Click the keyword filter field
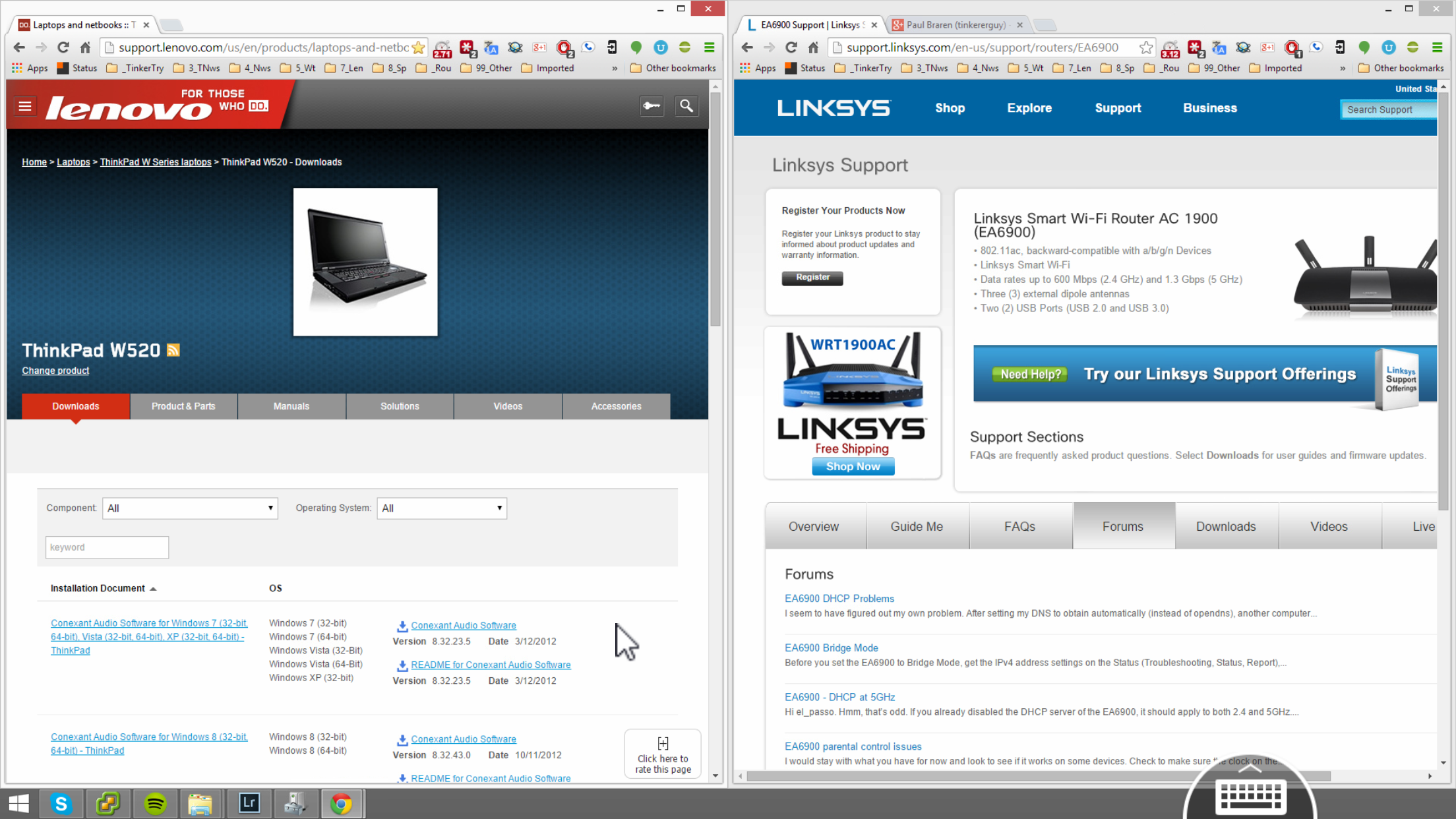This screenshot has height=819, width=1456. coord(107,547)
